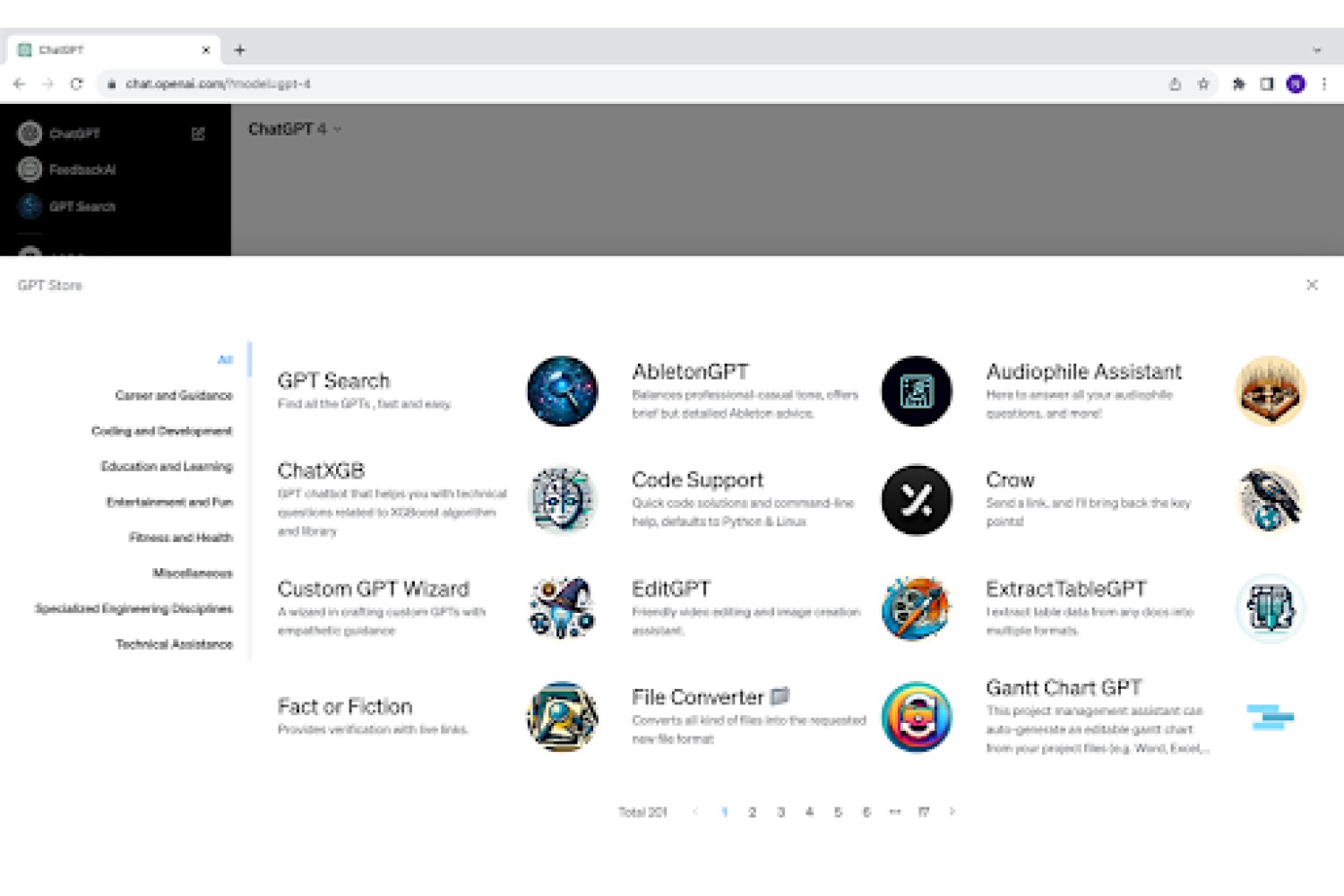Open the ExtractTableGPT icon
The height and width of the screenshot is (896, 1344).
[1271, 608]
